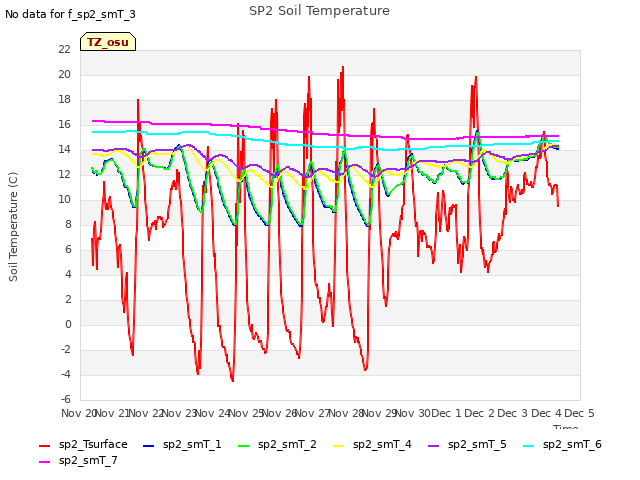Viewport: 640px width, 480px height.
Task: Click the Dec 5 x-axis tick label
Action: [579, 413]
